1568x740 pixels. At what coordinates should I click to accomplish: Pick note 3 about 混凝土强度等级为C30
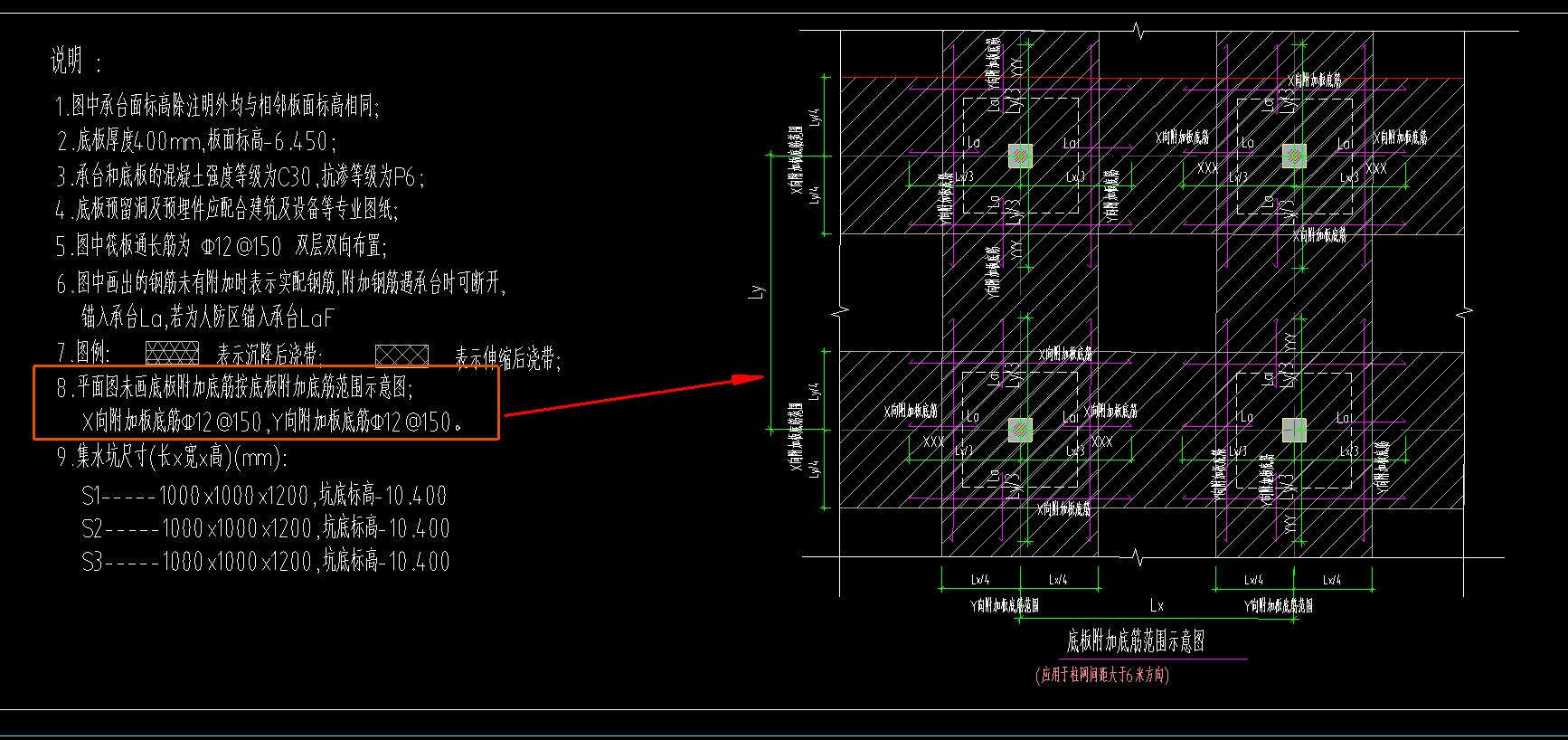240,176
